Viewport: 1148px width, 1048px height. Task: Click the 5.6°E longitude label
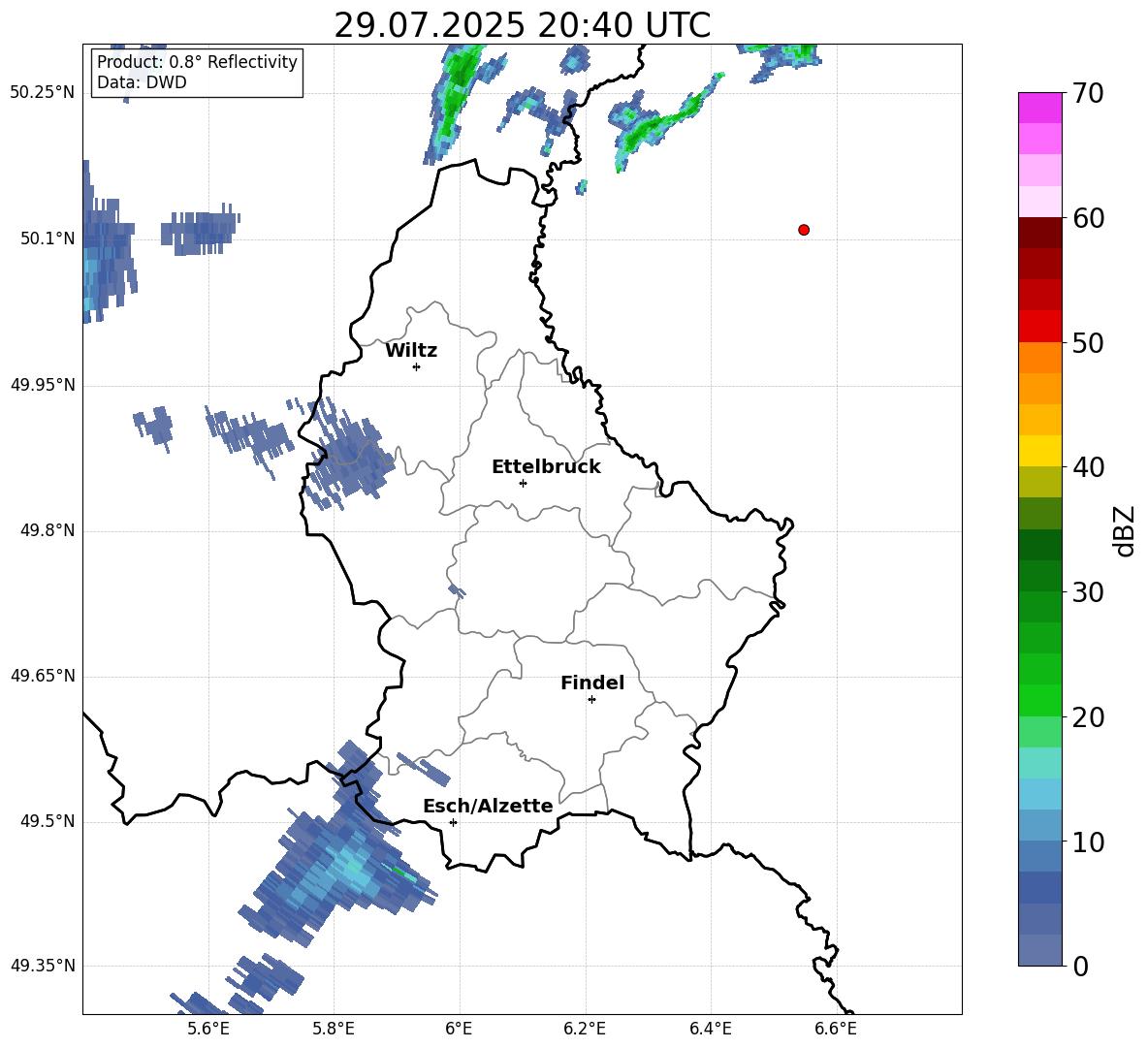click(x=208, y=1029)
